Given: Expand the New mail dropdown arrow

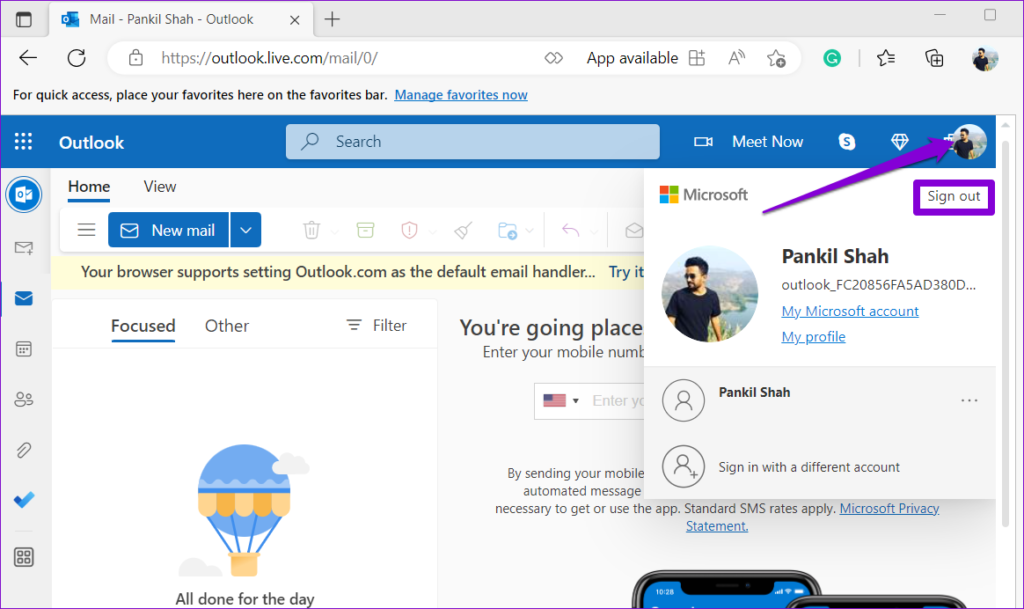Looking at the screenshot, I should pos(245,229).
